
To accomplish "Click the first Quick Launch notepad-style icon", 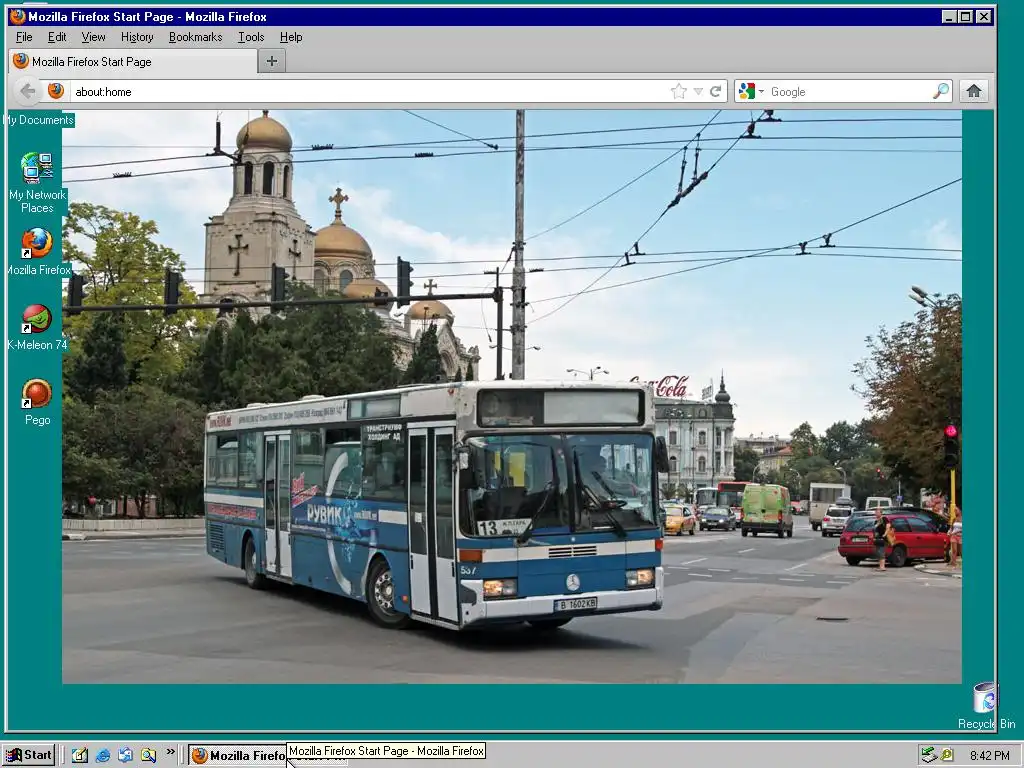I will tap(80, 756).
